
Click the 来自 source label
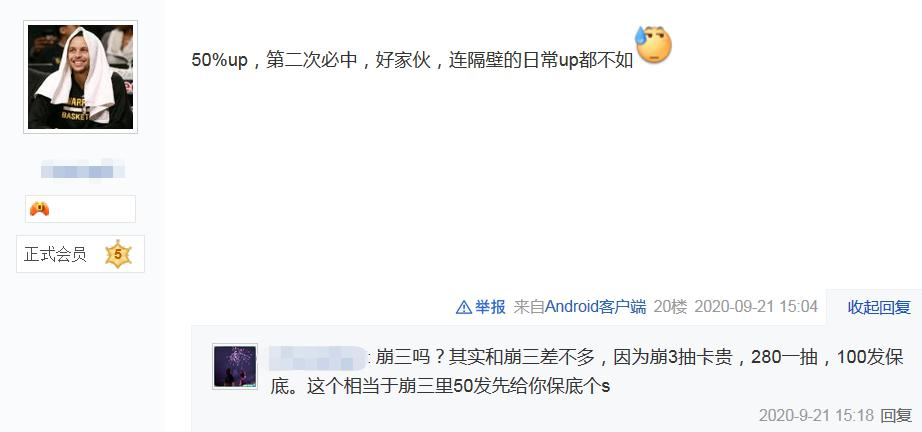click(x=529, y=307)
